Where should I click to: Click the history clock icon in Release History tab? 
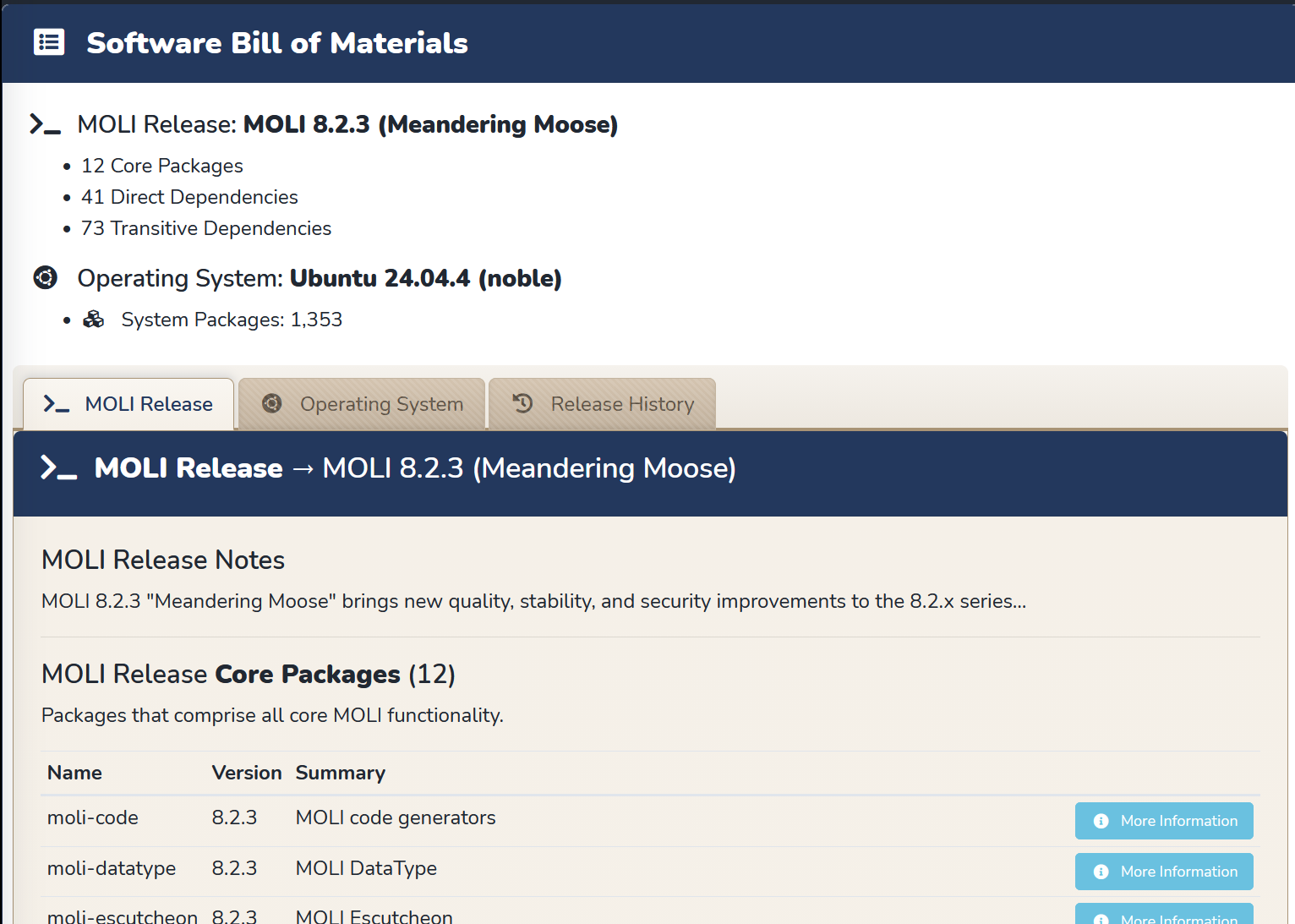(523, 403)
